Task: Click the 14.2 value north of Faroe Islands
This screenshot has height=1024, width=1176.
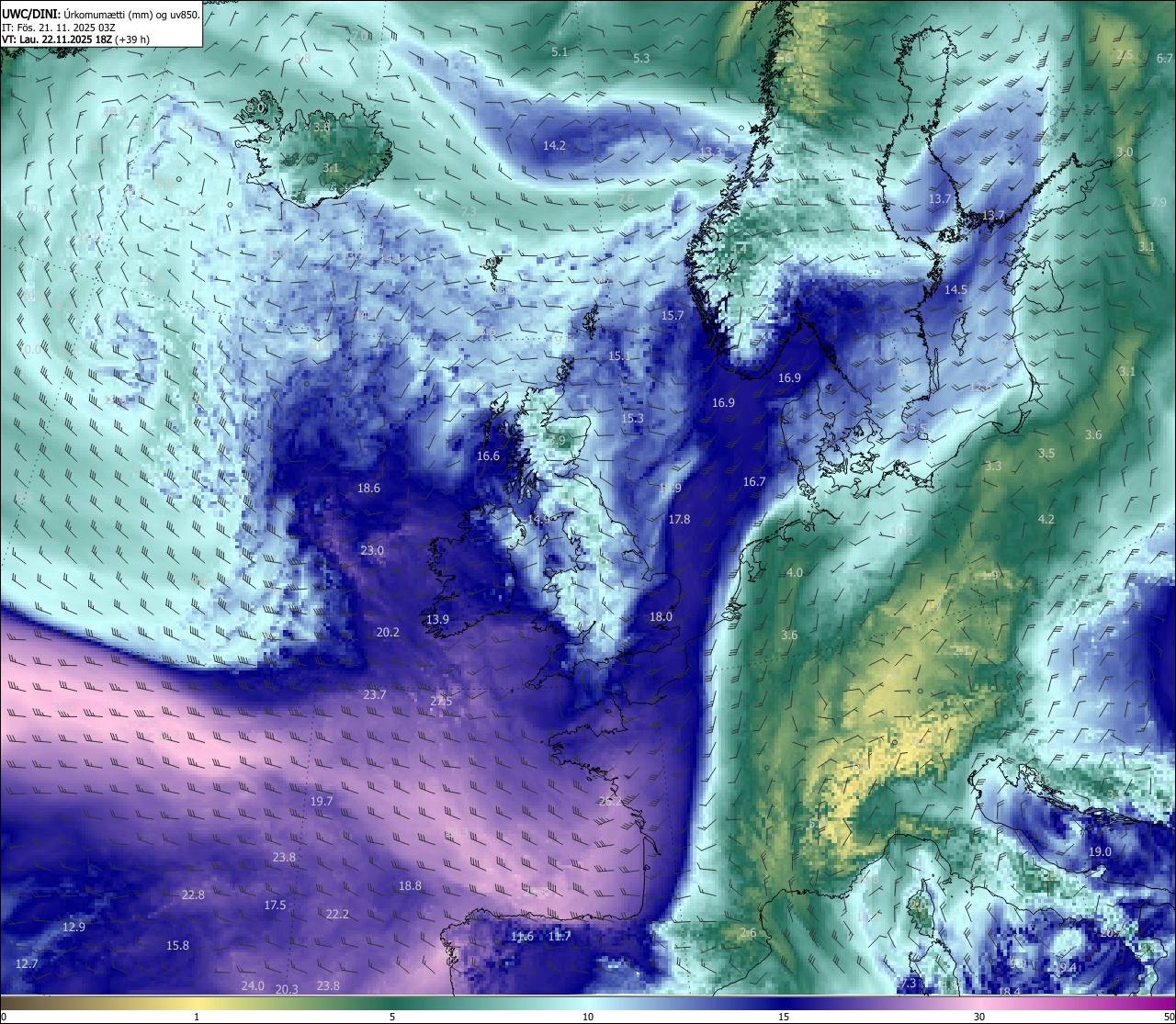Action: pos(554,145)
